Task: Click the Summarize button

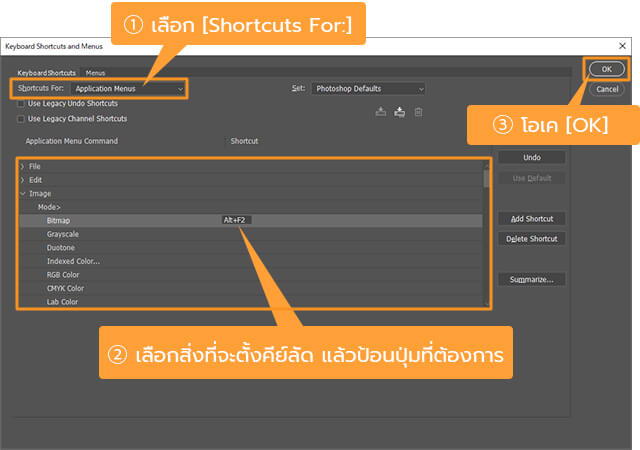Action: (532, 279)
